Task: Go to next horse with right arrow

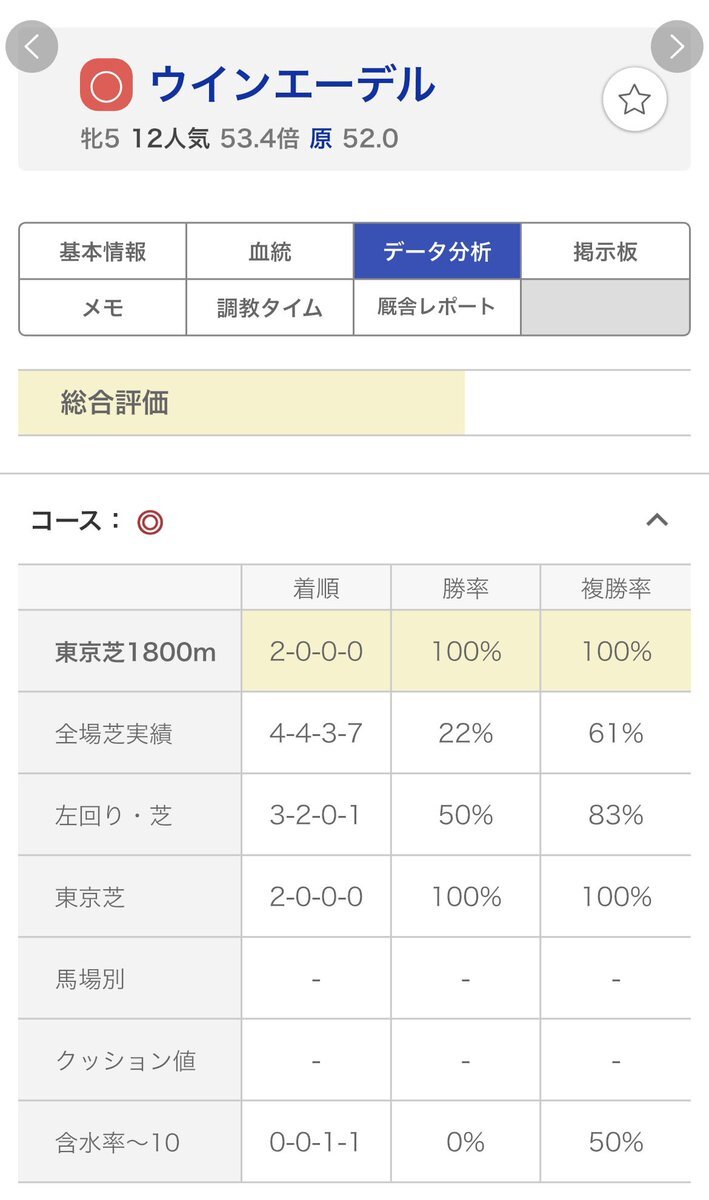Action: [x=677, y=47]
